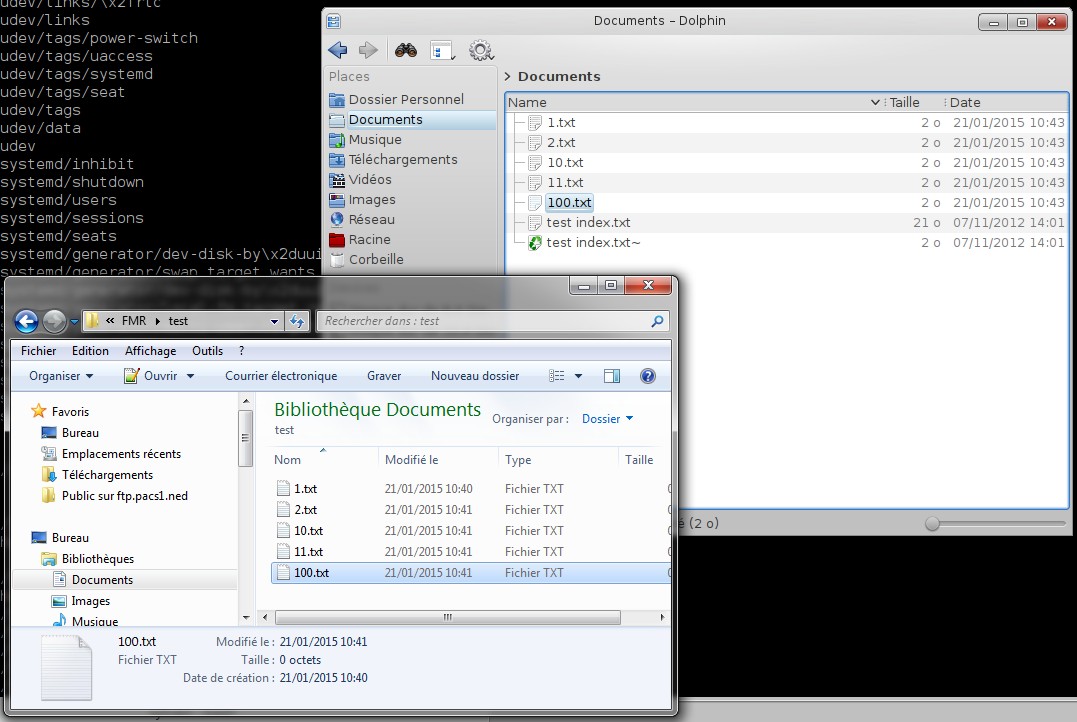Click the Explorer search magnifier icon
The image size is (1077, 722).
[657, 321]
